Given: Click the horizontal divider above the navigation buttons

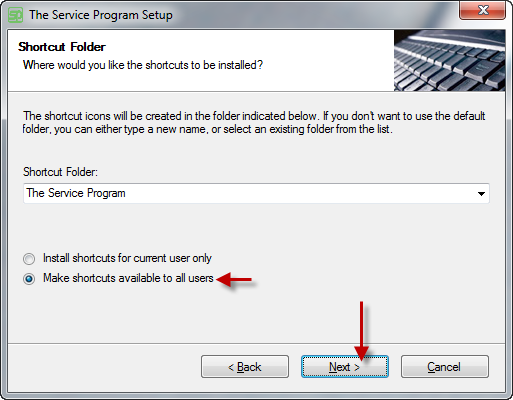Looking at the screenshot, I should click(x=256, y=343).
